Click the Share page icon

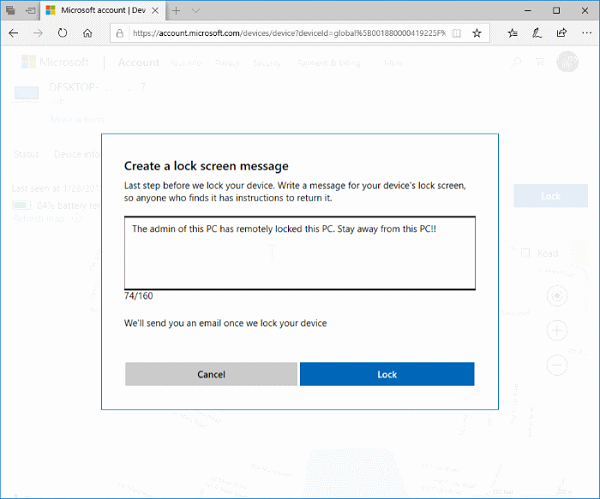[x=561, y=33]
